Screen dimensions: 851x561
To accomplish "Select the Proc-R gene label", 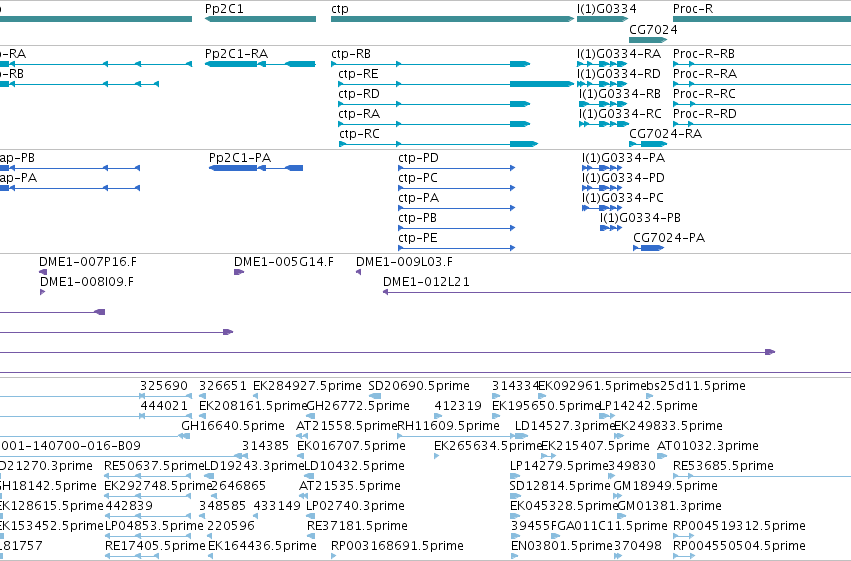I will tap(693, 9).
